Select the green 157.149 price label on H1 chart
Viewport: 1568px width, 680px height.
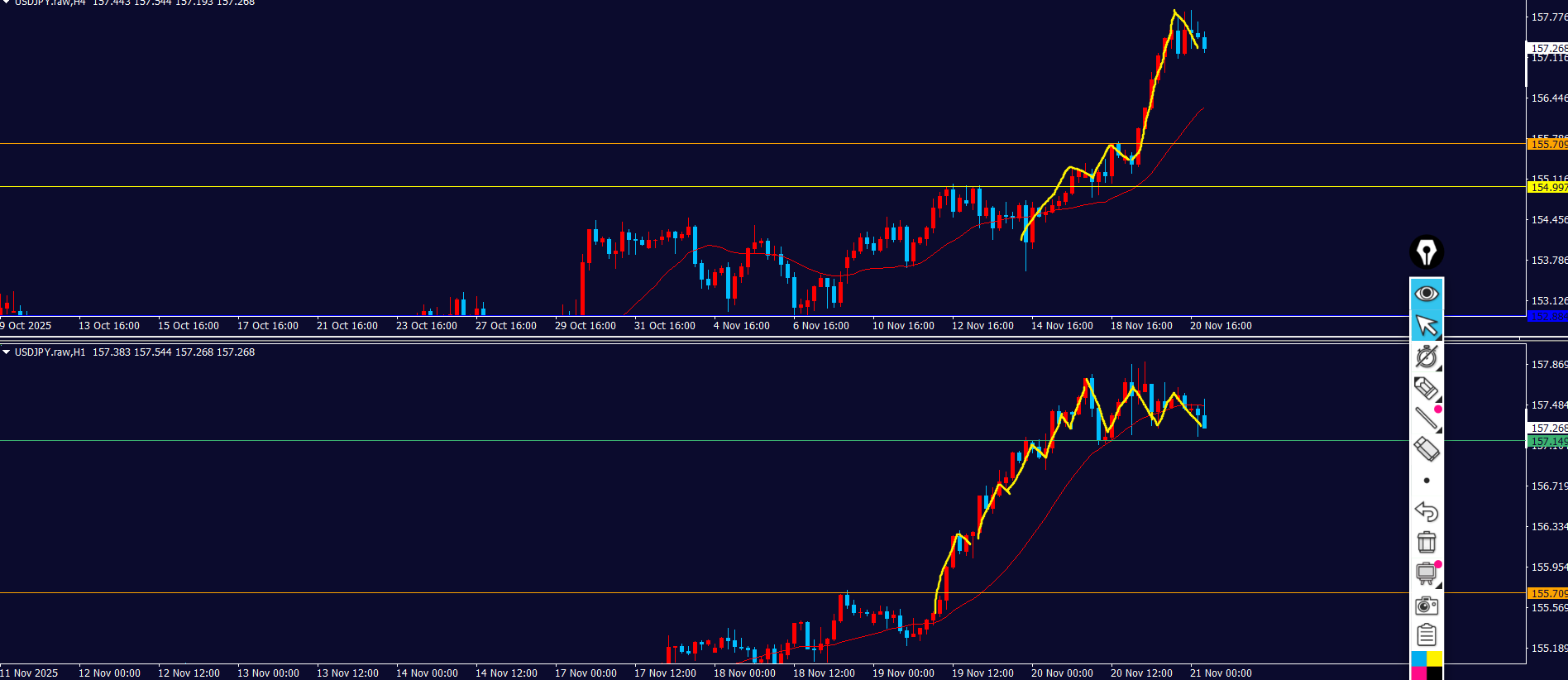1546,442
